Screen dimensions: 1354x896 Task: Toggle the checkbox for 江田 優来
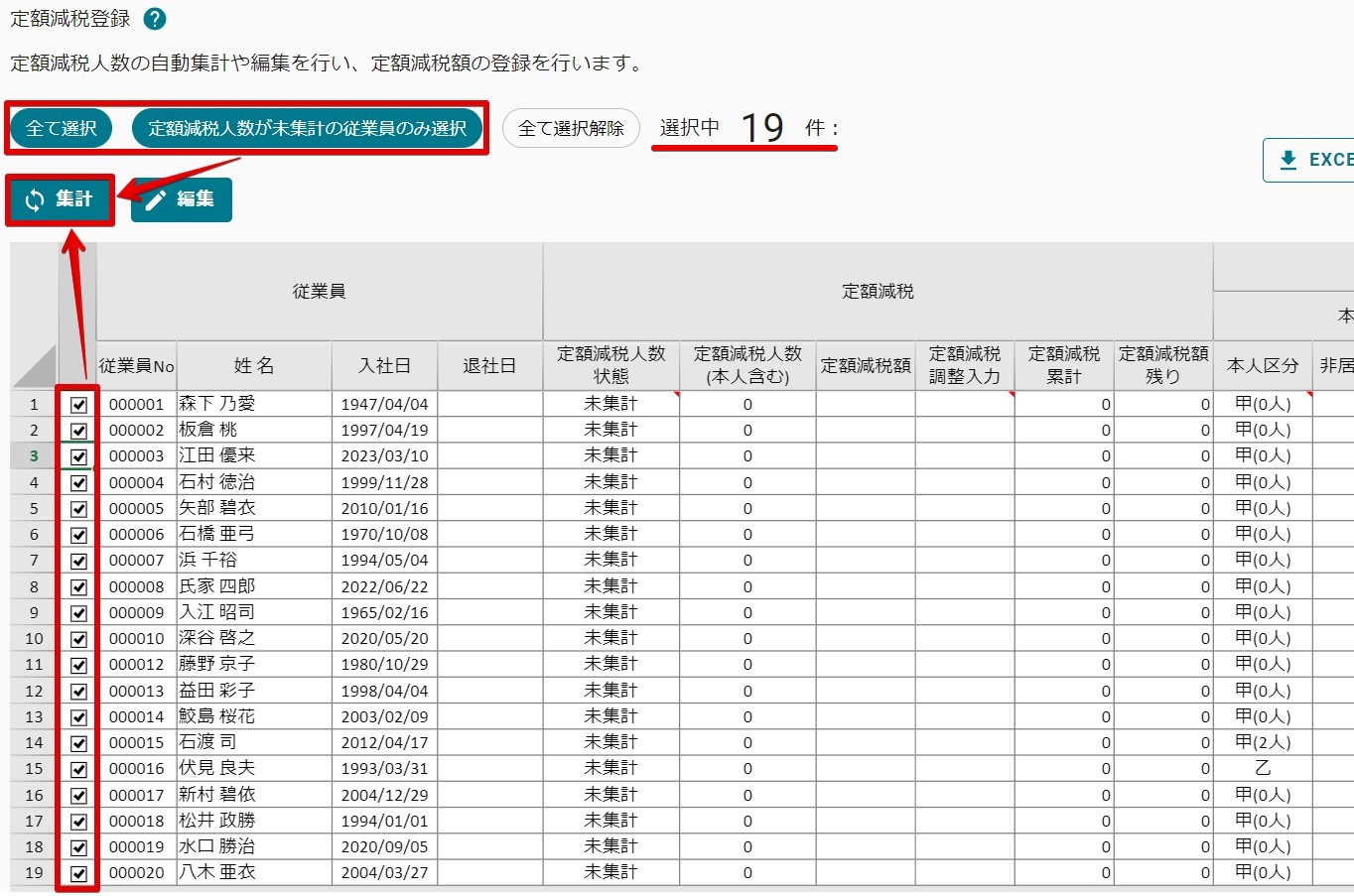78,456
